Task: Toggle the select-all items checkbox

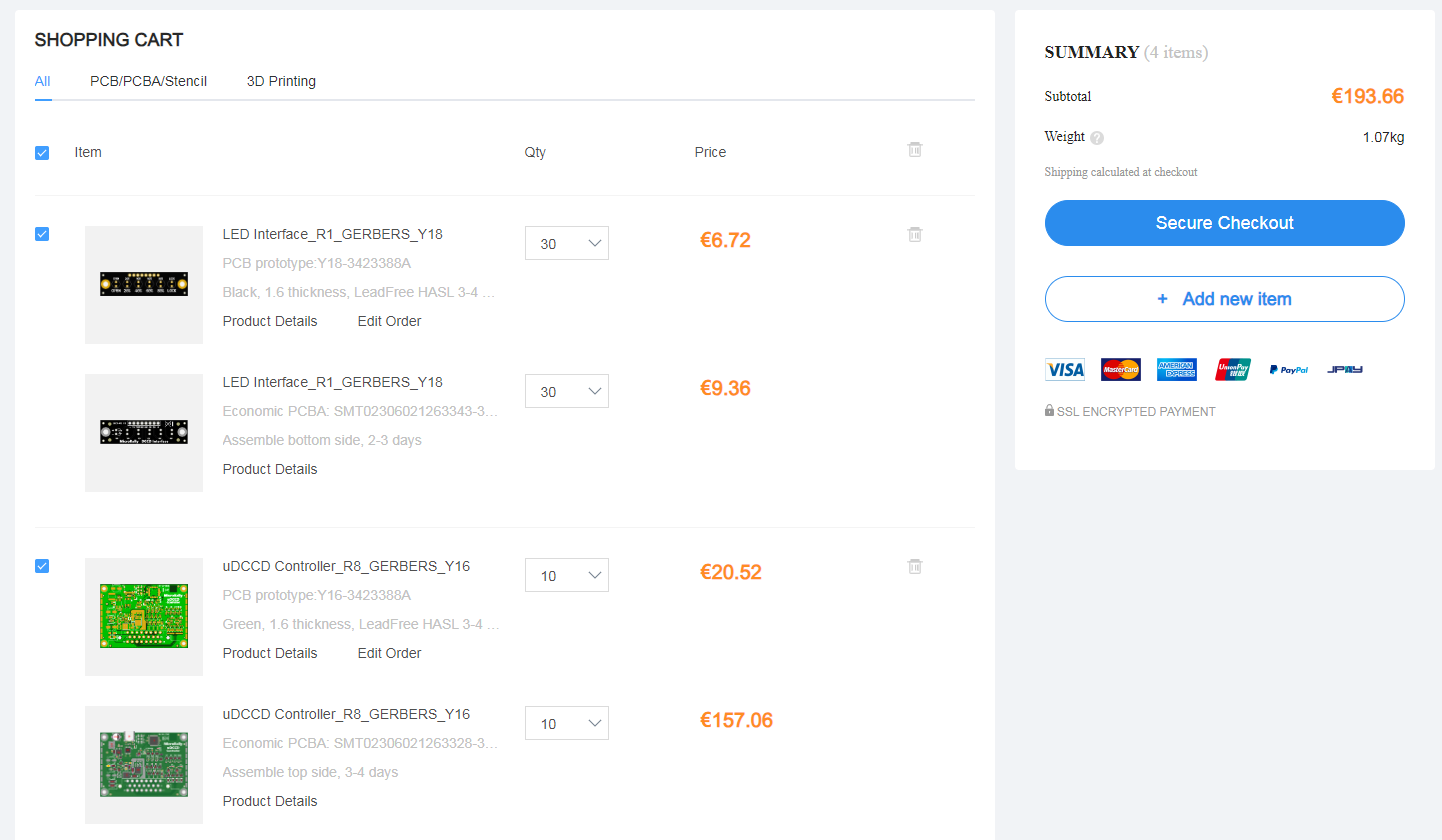Action: [42, 153]
